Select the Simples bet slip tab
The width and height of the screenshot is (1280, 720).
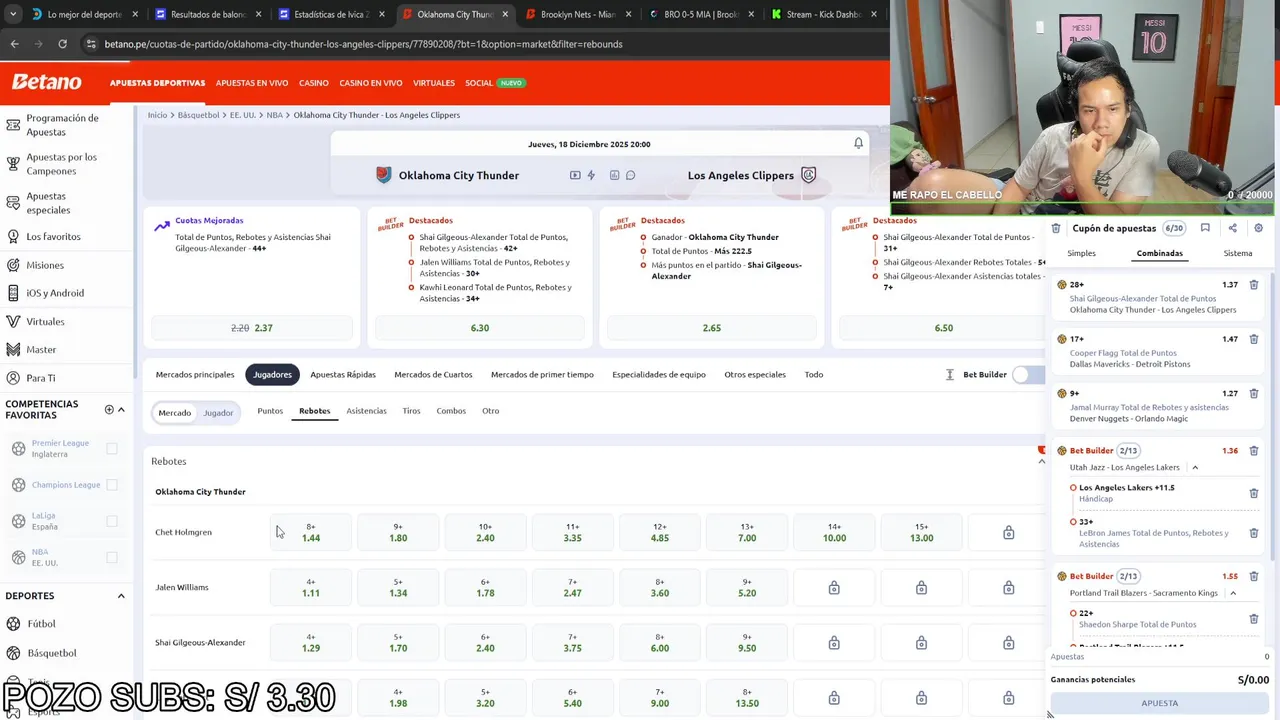tap(1081, 253)
